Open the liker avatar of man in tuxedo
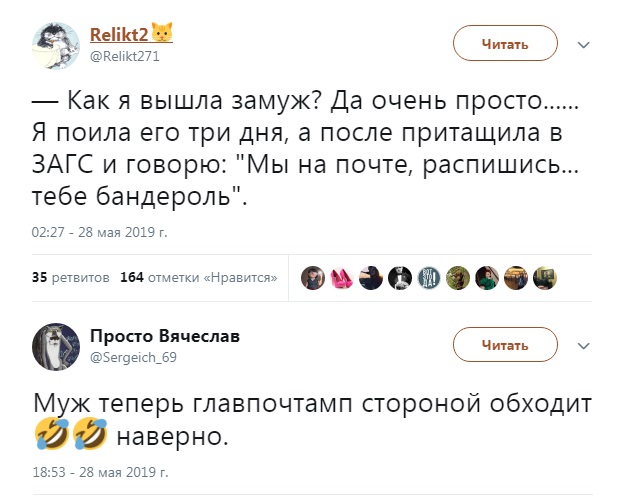The width and height of the screenshot is (618, 504). [x=400, y=277]
